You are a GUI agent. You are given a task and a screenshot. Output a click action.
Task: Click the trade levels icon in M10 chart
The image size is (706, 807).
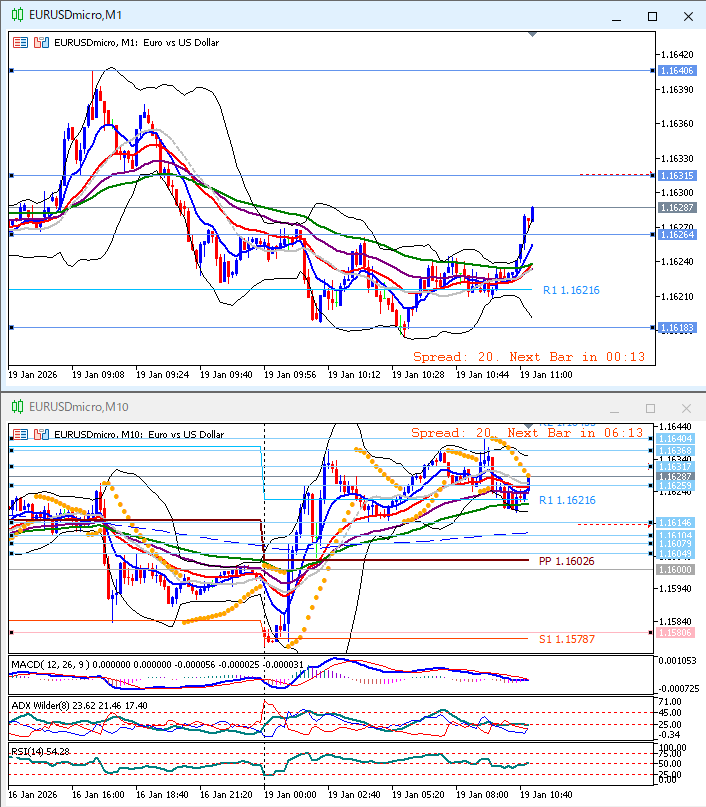41,434
